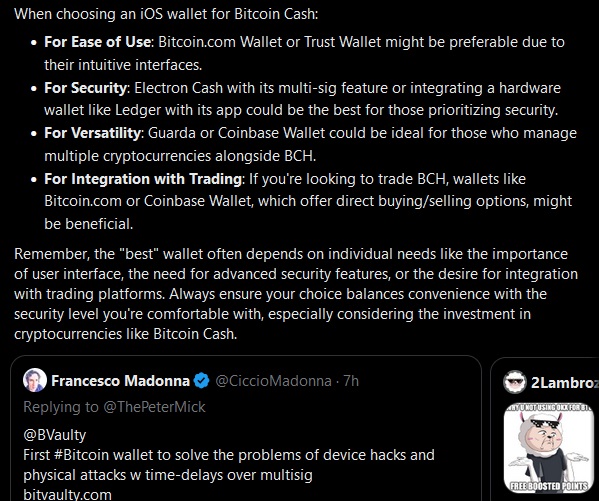Viewport: 599px width, 501px height.
Task: Click the "Replying to" label text
Action: [61, 407]
